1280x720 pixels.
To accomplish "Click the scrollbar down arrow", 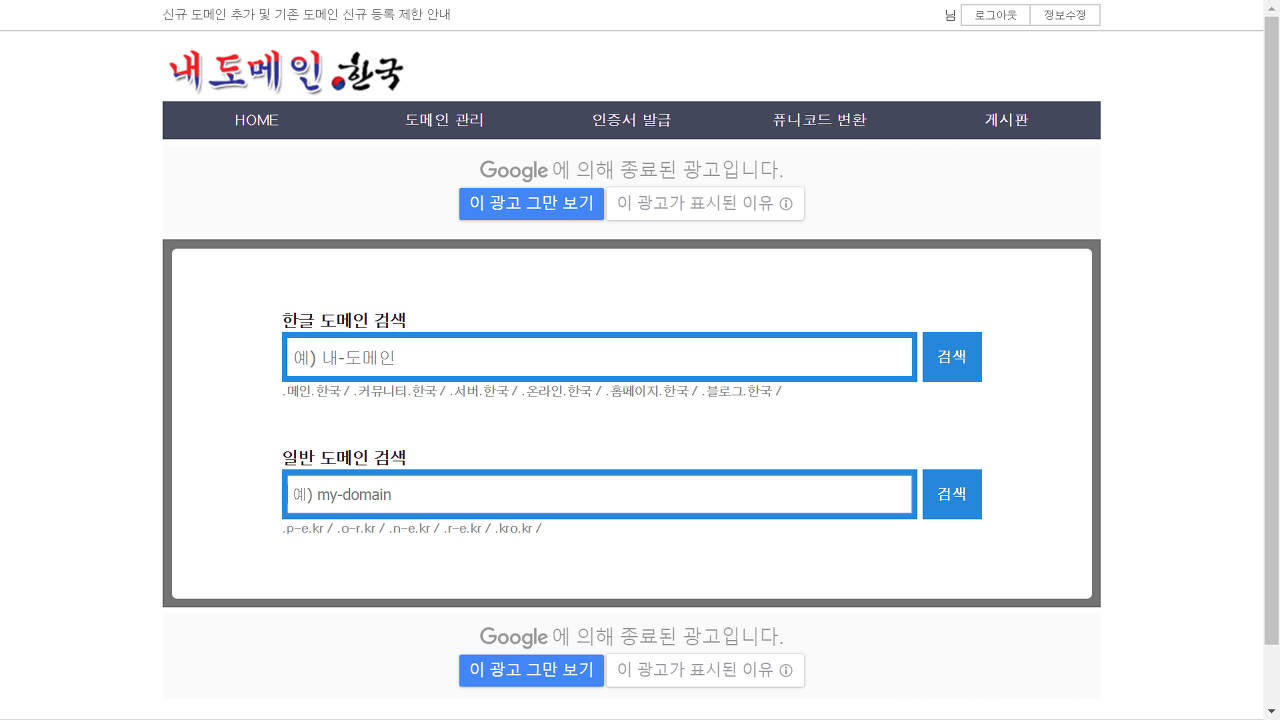I will tap(1272, 712).
